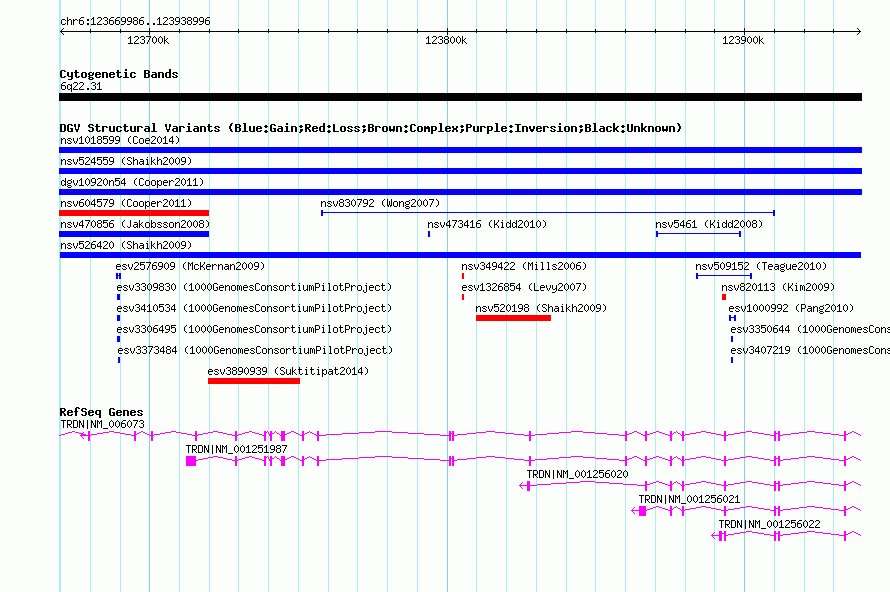The width and height of the screenshot is (890, 592).
Task: Click the nsv830792 thin blue span line
Action: [548, 213]
